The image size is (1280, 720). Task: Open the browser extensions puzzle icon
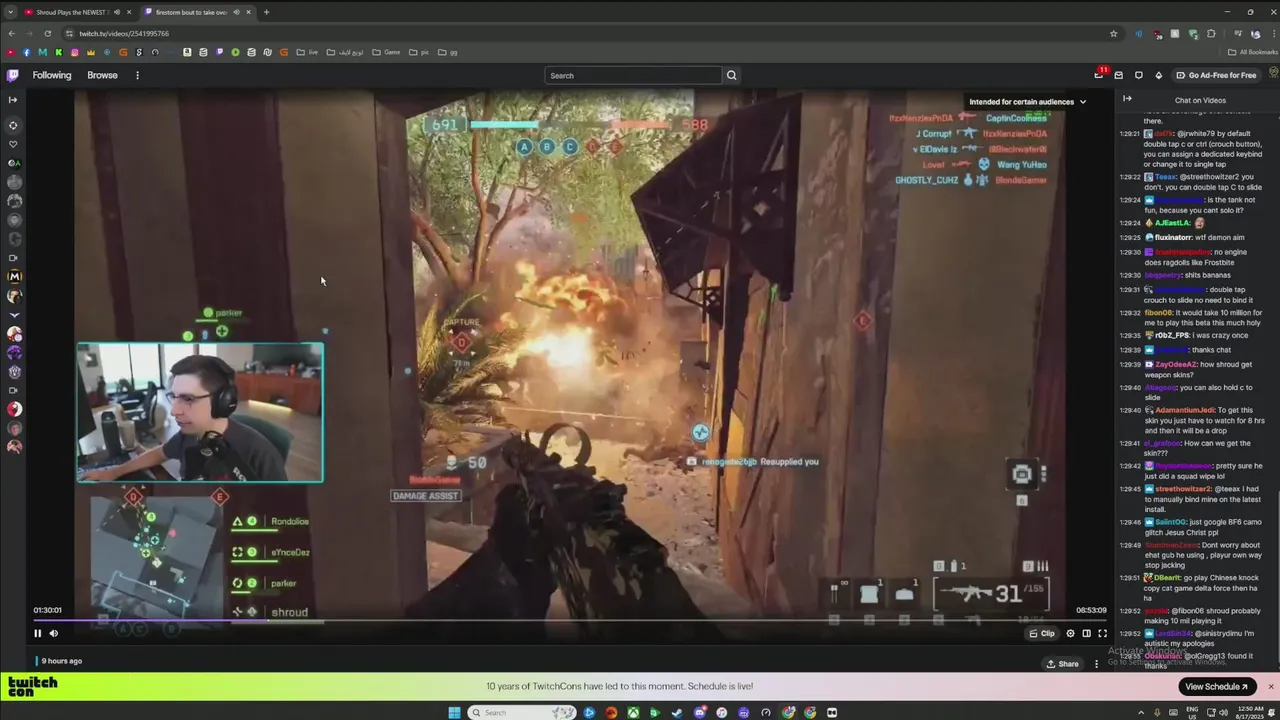[x=1211, y=33]
